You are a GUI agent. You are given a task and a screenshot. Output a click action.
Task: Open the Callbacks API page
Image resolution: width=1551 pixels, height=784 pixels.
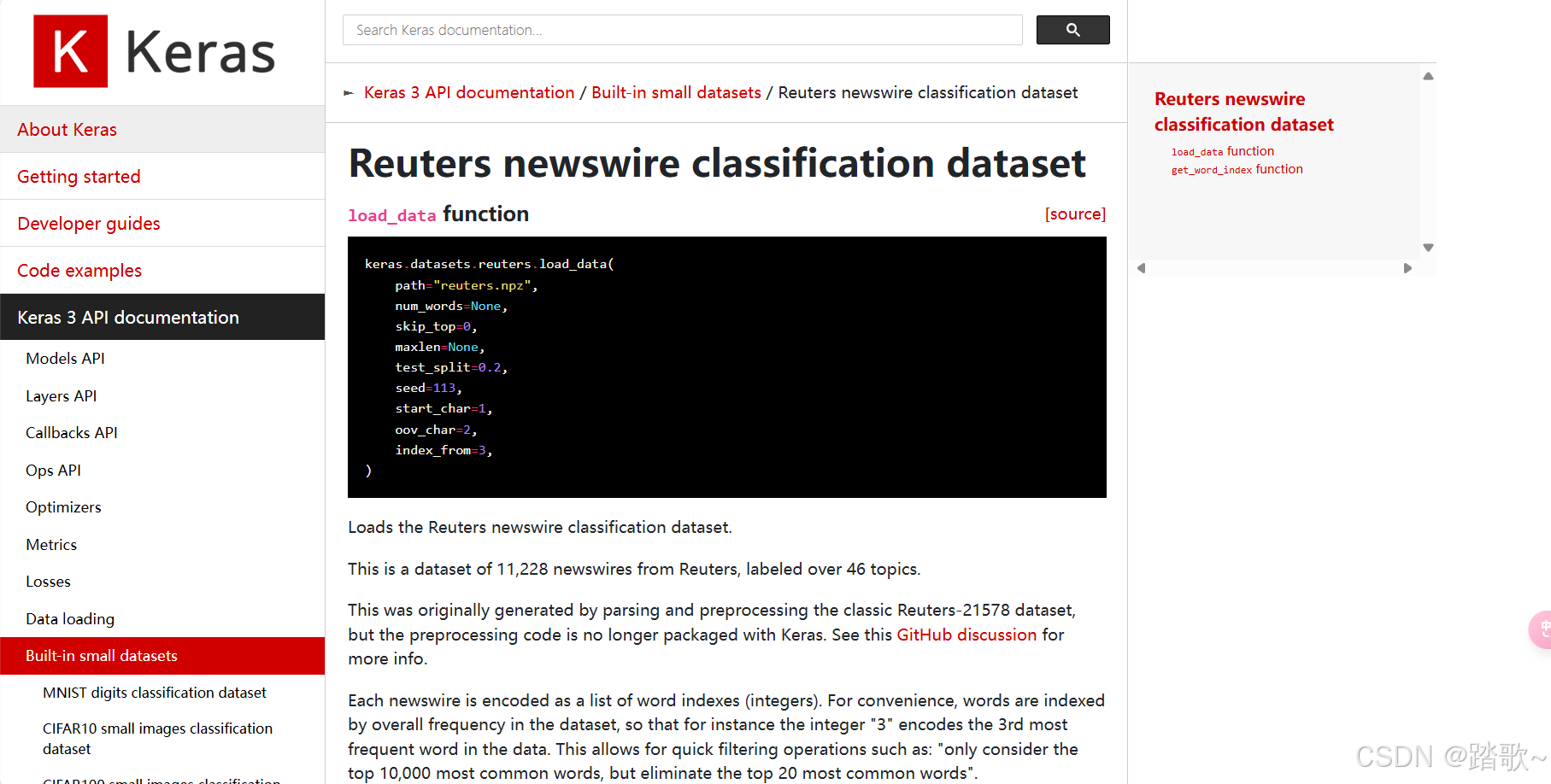click(x=71, y=433)
